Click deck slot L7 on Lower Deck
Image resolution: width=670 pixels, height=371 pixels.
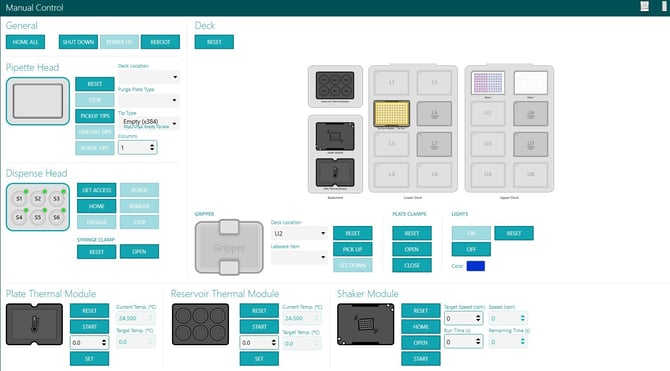coord(434,144)
